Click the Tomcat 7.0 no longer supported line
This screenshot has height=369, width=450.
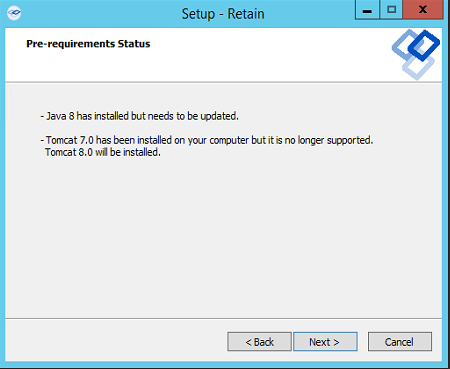pos(207,140)
